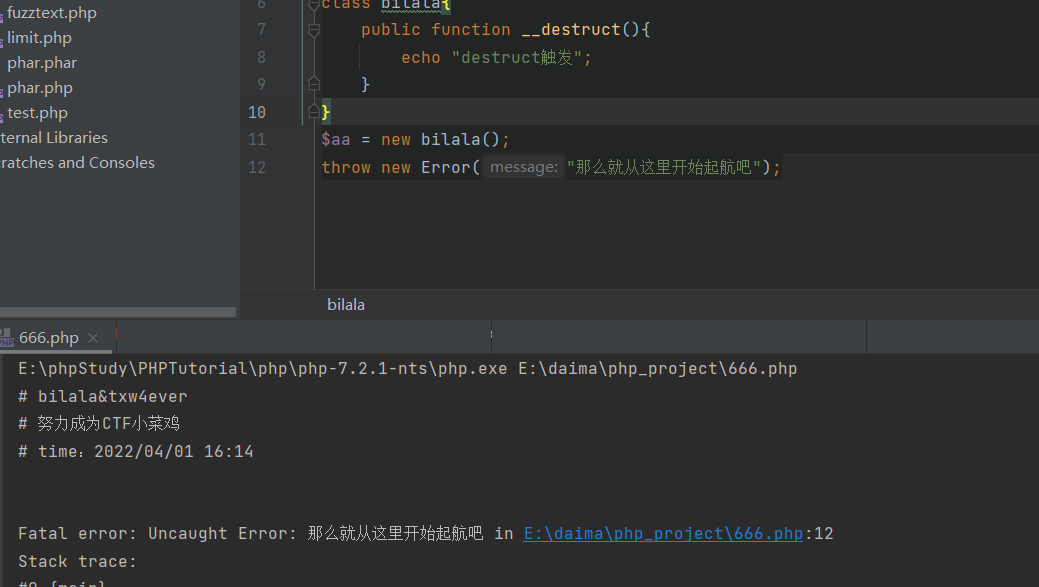Image resolution: width=1039 pixels, height=587 pixels.
Task: Click php.exe command line in console
Action: 408,368
